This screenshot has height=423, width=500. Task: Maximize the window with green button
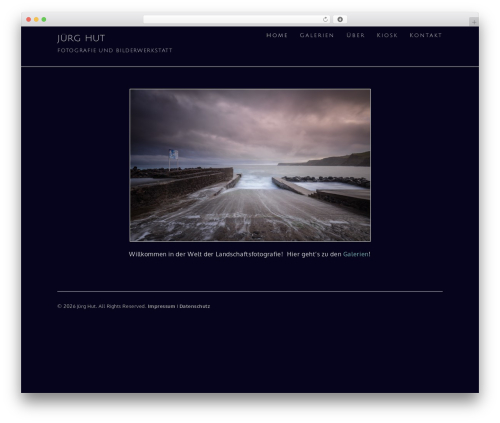[44, 20]
